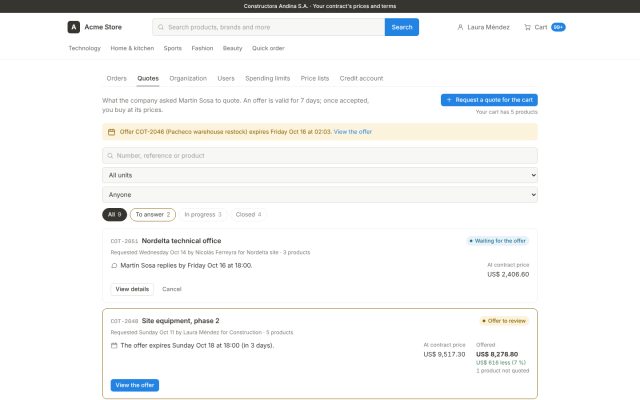Click the 1 product not quoted note
Viewport: 640px width, 400px height.
[x=502, y=371]
